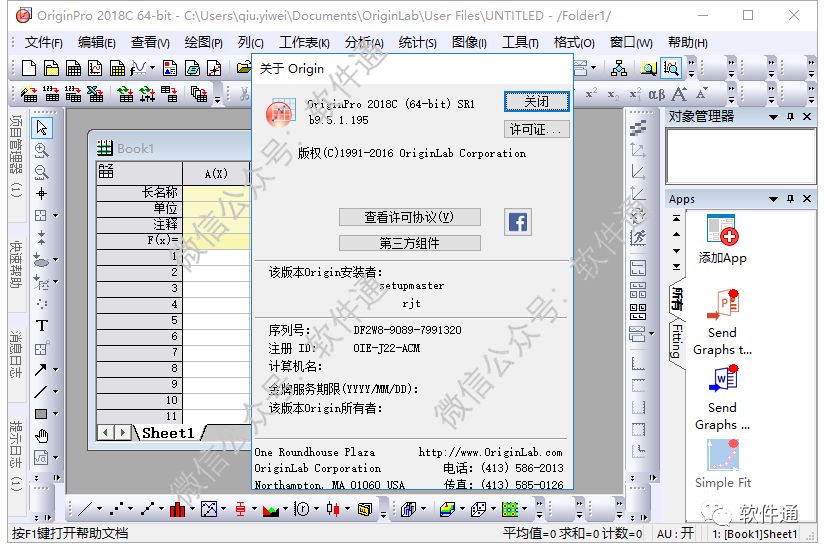Pin the 对象管理器 panel
This screenshot has width=825, height=550.
(790, 116)
